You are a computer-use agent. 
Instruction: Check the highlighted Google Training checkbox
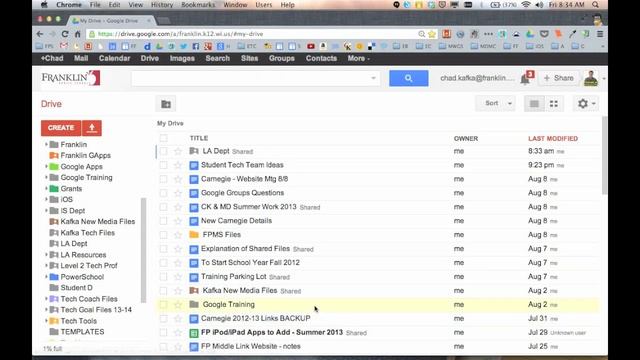(x=163, y=304)
